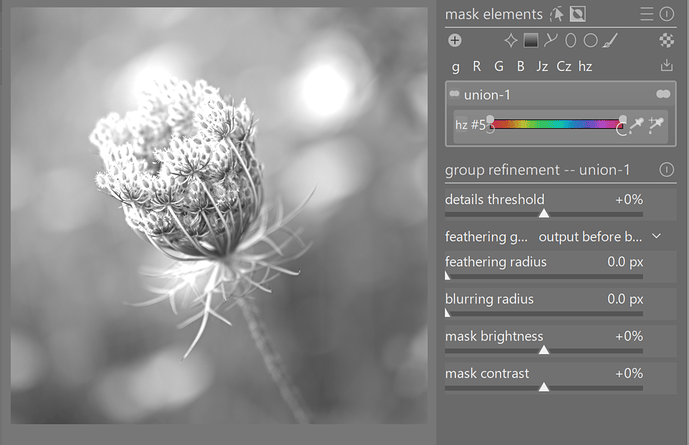The height and width of the screenshot is (445, 689).
Task: Click the mask elements header title
Action: click(x=494, y=14)
